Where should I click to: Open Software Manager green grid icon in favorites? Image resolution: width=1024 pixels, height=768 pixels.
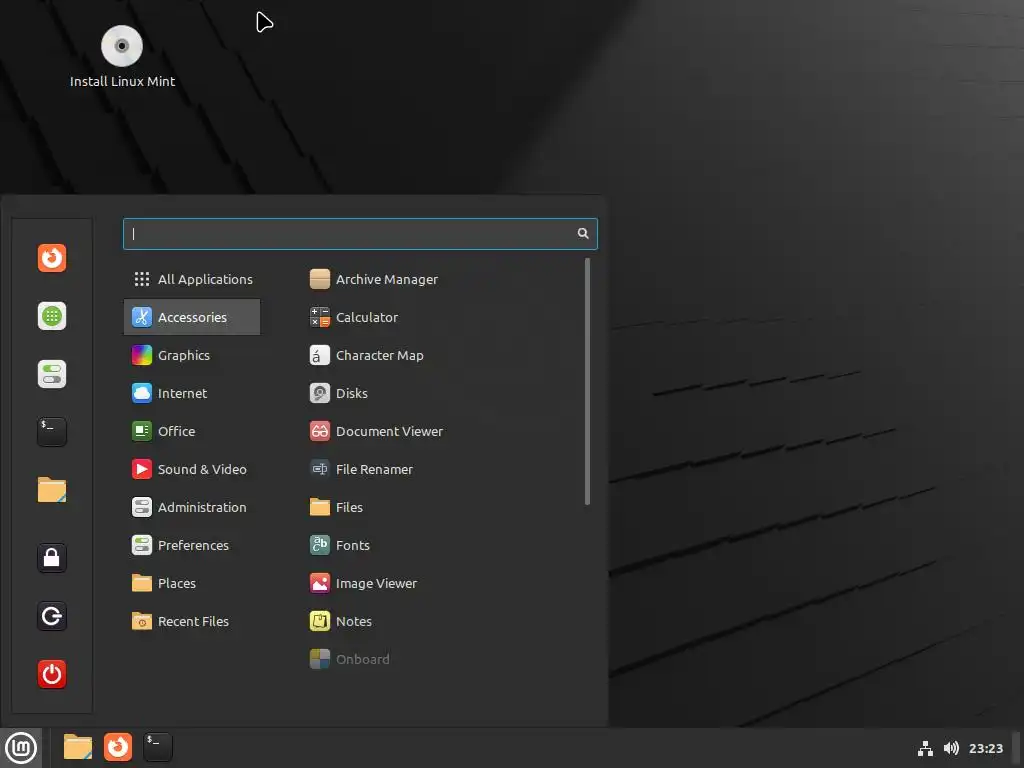pos(52,316)
